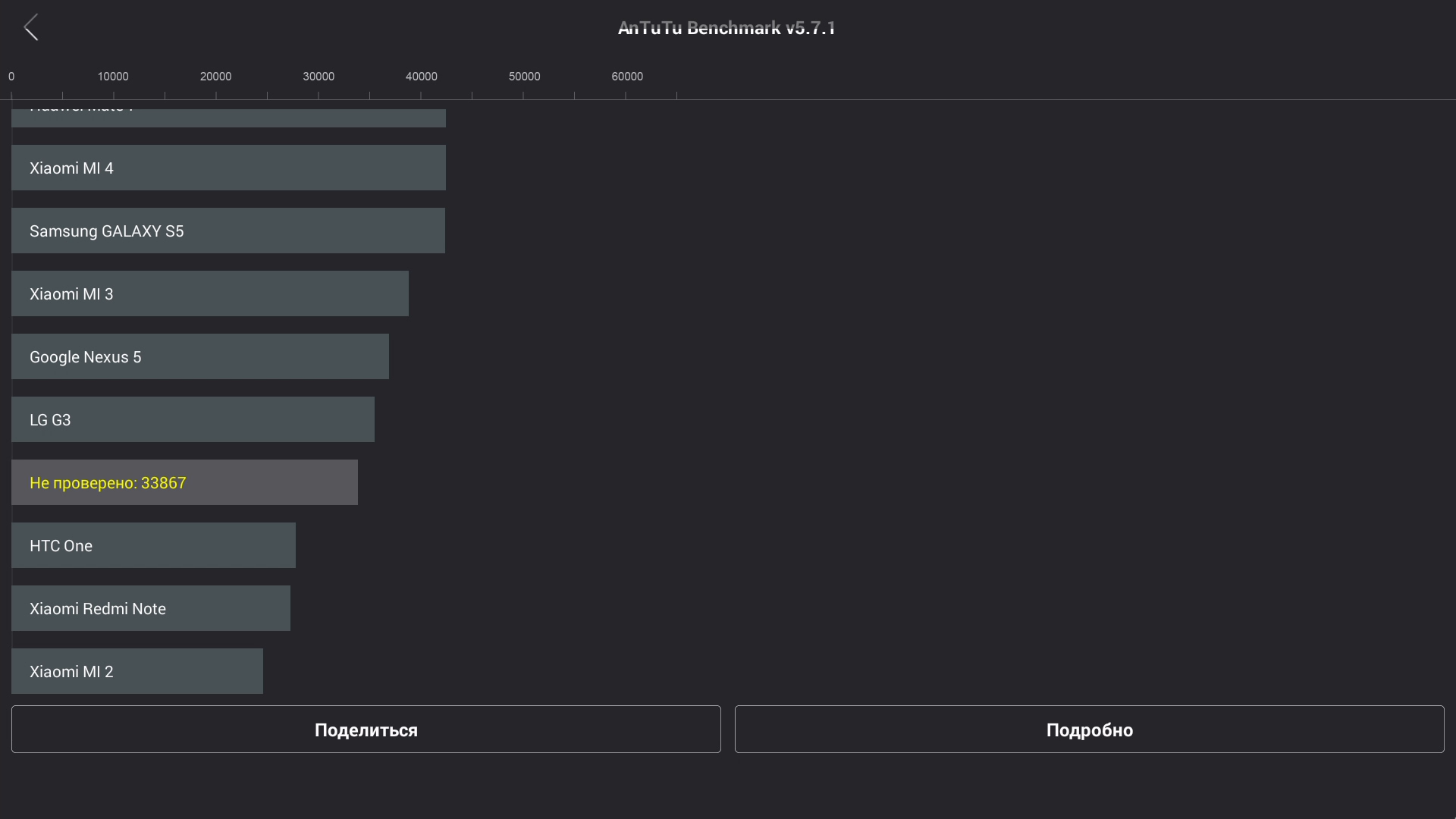Viewport: 1456px width, 819px height.
Task: Go back using the arrow icon
Action: 31,27
